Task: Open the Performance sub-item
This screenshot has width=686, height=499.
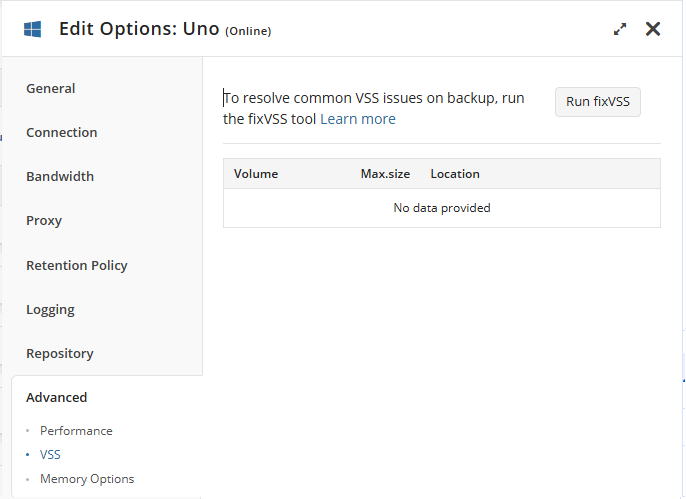Action: 76,431
